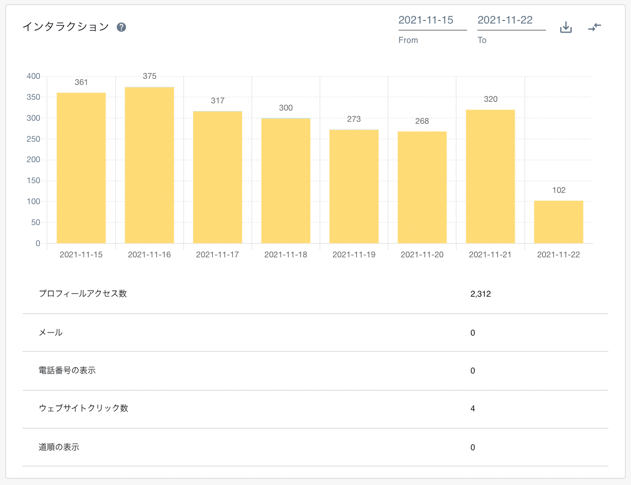Screen dimensions: 631x485
Task: Select the 2021-11-21 bar with value 320
Action: pos(490,176)
